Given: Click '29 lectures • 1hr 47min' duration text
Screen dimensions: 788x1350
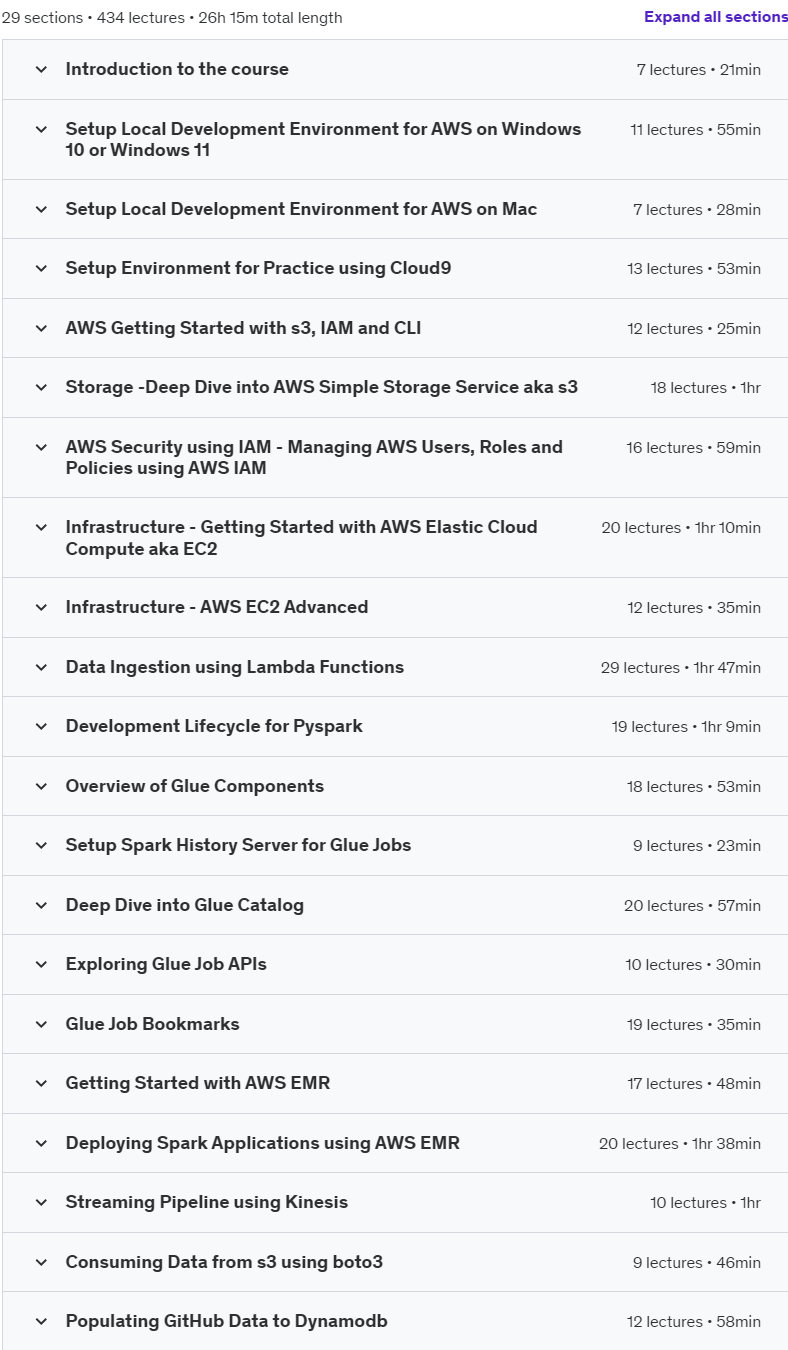Looking at the screenshot, I should (x=681, y=668).
